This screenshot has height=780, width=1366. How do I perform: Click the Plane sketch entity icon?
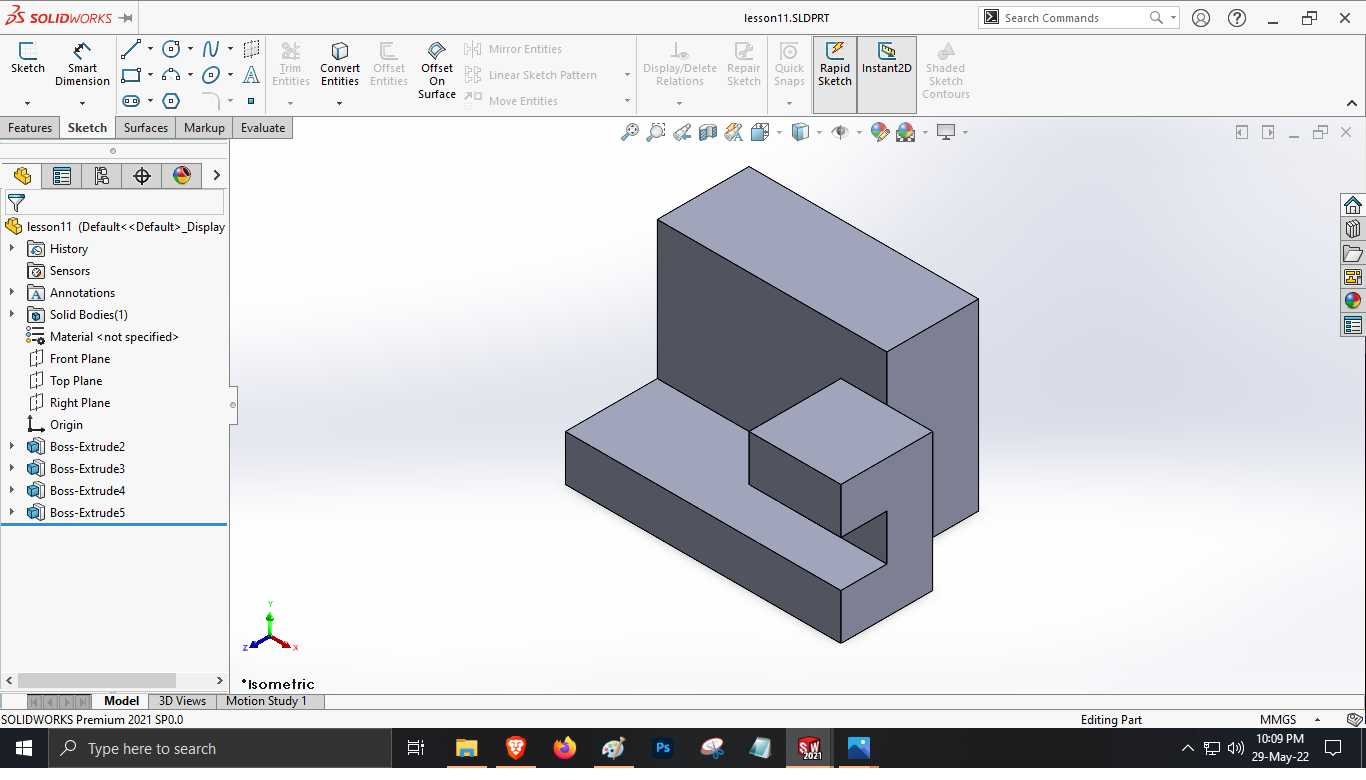(251, 49)
